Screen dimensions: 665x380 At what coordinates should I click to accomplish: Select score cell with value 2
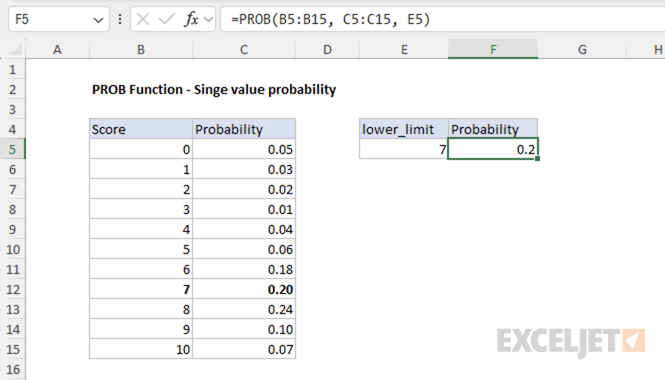coord(141,189)
